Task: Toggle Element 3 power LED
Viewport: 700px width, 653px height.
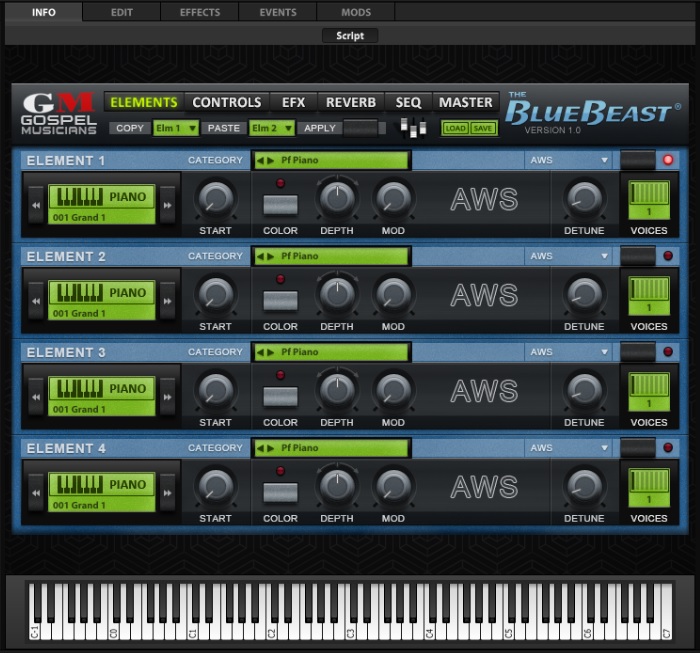Action: [x=668, y=352]
